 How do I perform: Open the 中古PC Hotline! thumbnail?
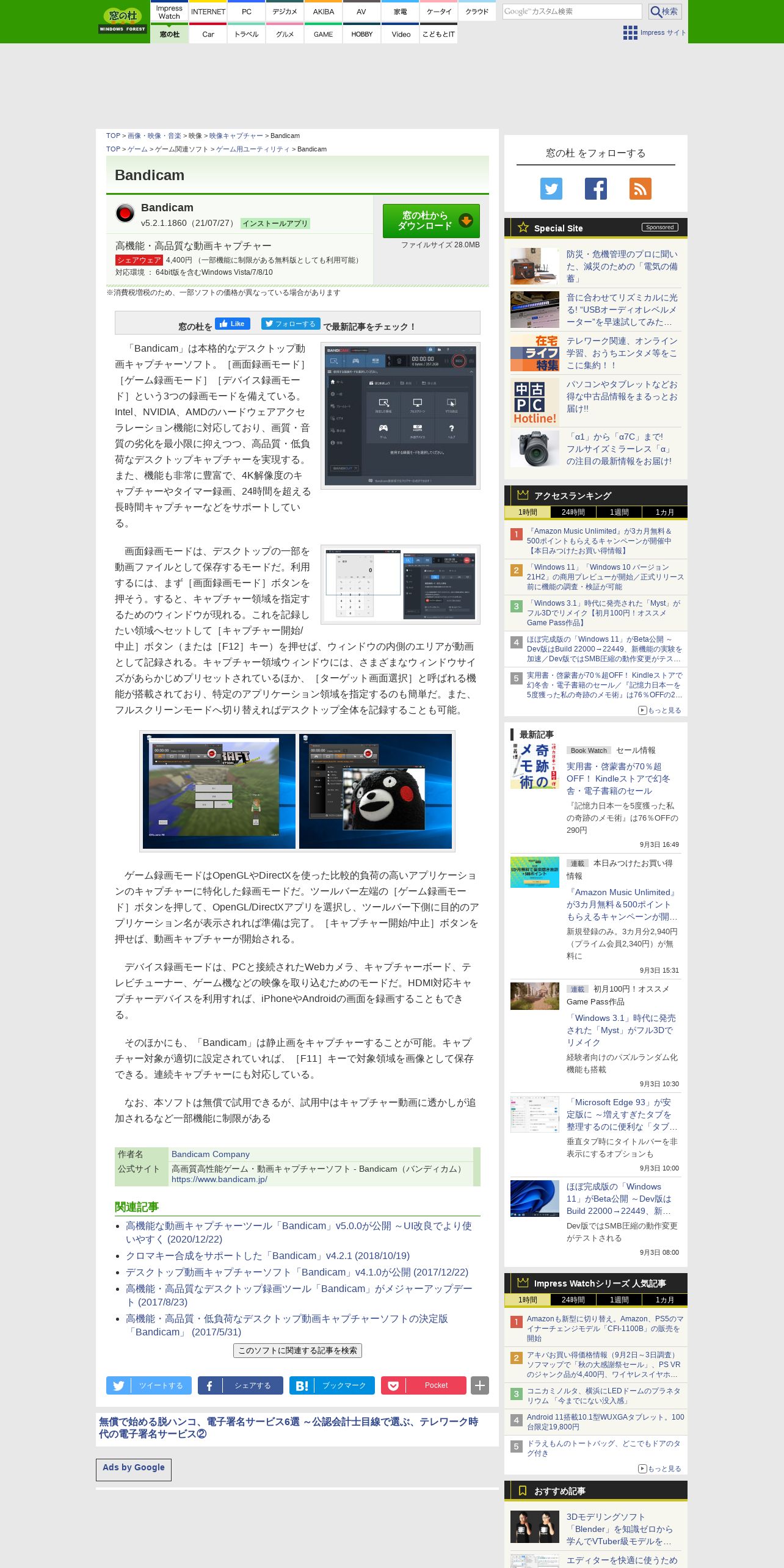[x=535, y=402]
